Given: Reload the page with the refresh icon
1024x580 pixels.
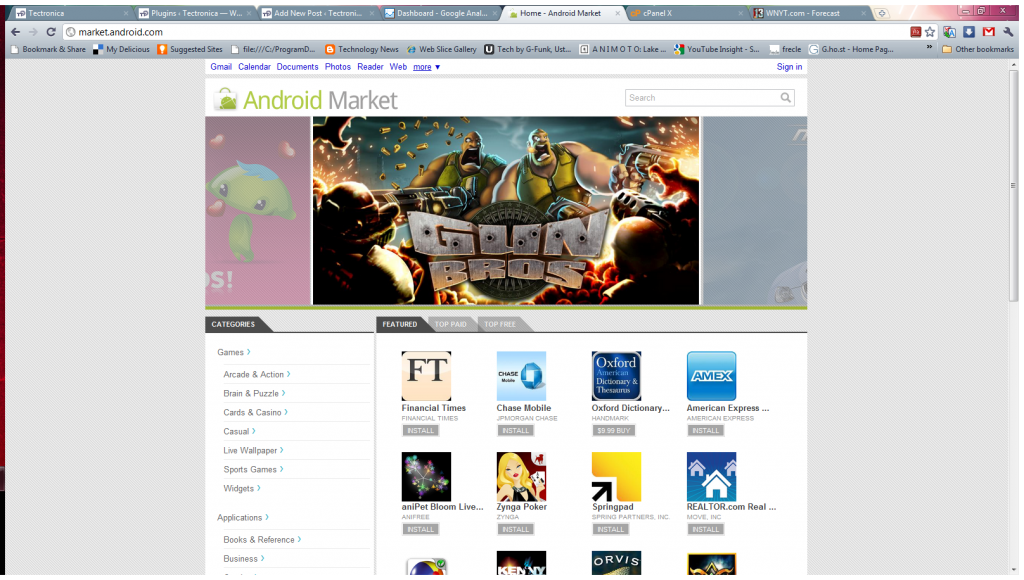Looking at the screenshot, I should point(51,32).
